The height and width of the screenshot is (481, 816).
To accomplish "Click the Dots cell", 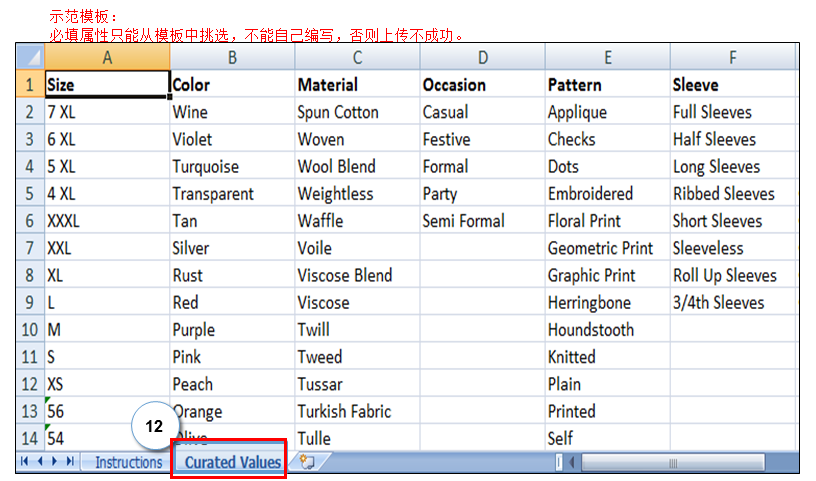I will pyautogui.click(x=607, y=166).
